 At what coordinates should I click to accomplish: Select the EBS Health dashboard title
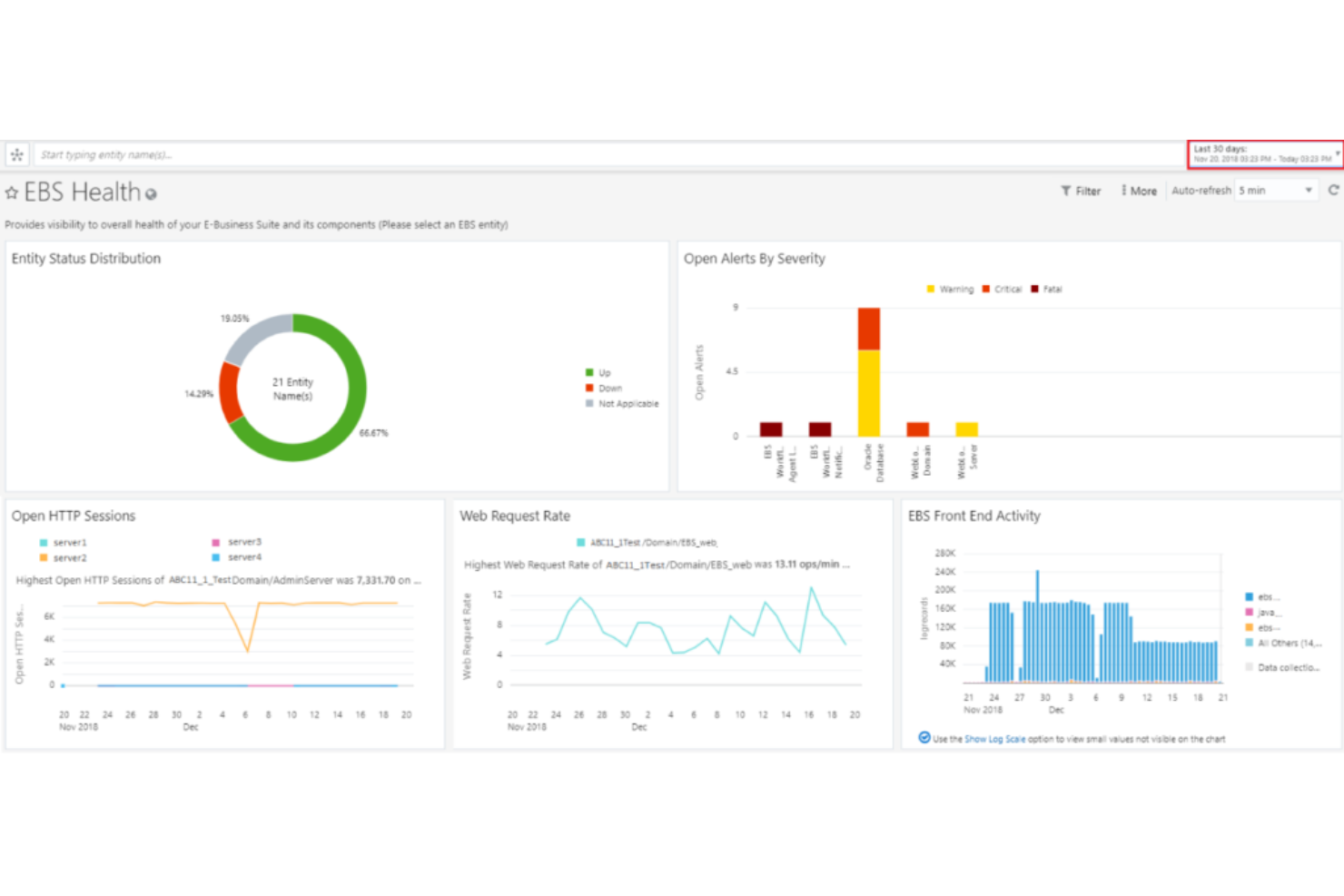(x=82, y=192)
